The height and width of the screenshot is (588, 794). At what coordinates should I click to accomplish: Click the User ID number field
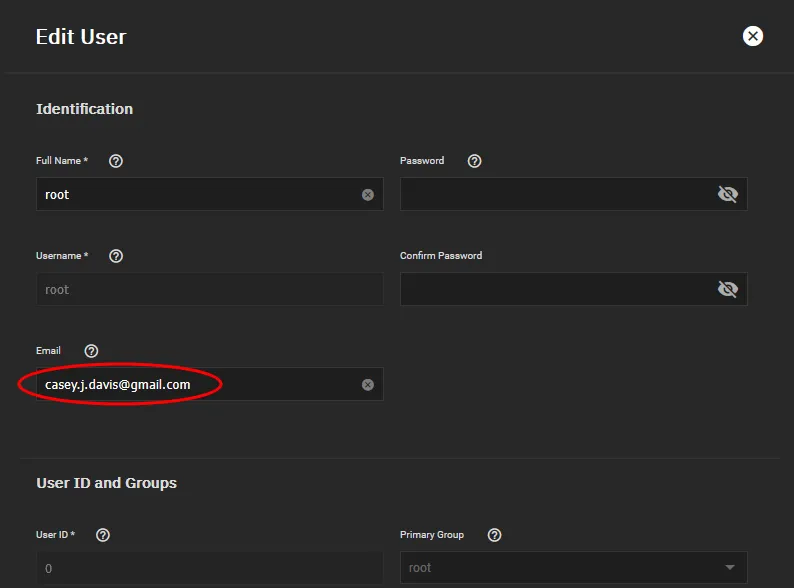209,568
